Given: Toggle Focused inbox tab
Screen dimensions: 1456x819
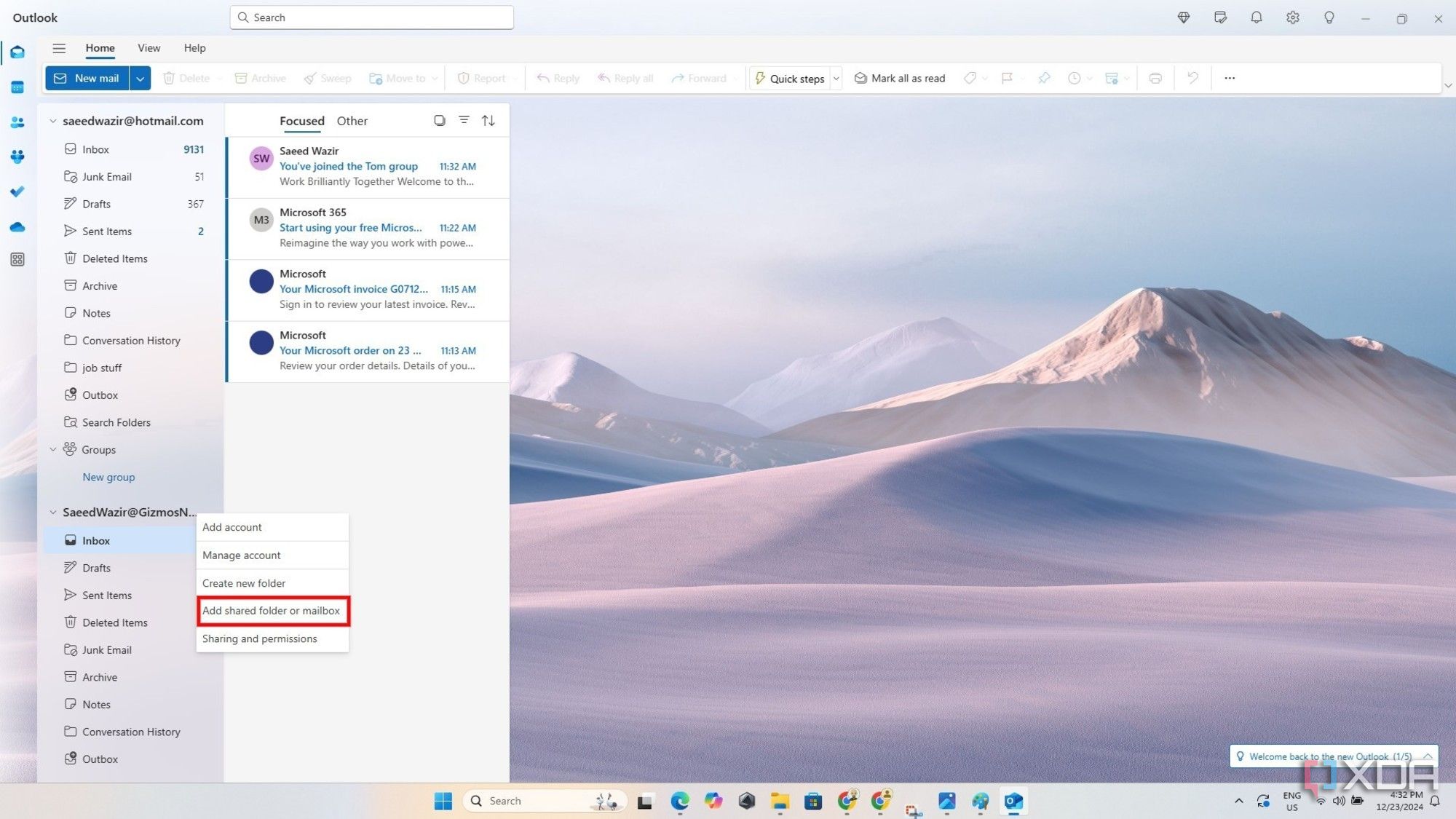Looking at the screenshot, I should 301,120.
